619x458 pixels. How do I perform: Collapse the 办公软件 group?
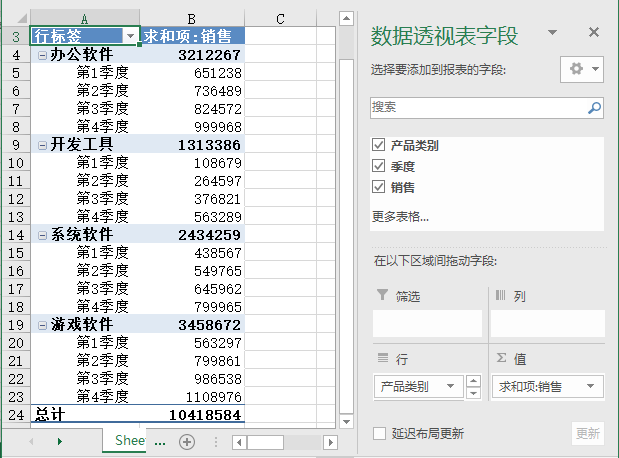[42, 55]
